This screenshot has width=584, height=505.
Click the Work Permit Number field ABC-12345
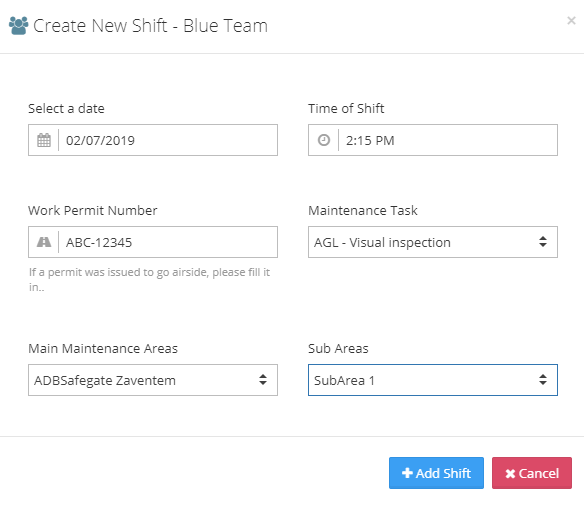pos(168,242)
